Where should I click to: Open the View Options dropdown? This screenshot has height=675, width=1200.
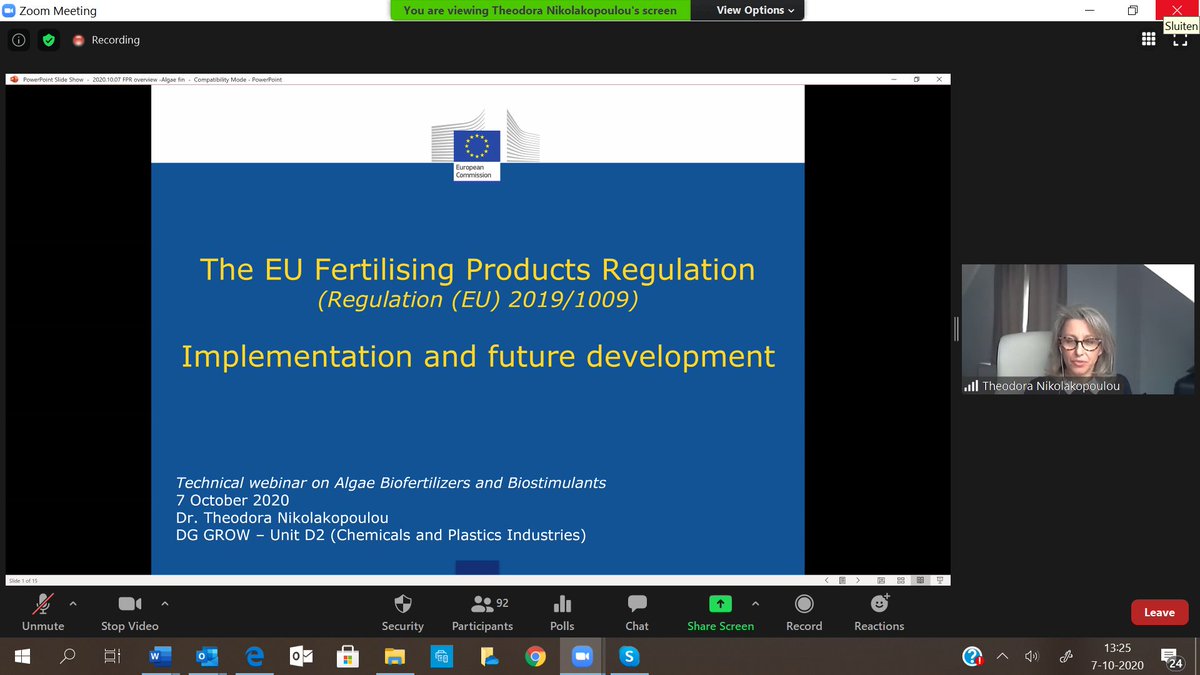click(x=755, y=10)
